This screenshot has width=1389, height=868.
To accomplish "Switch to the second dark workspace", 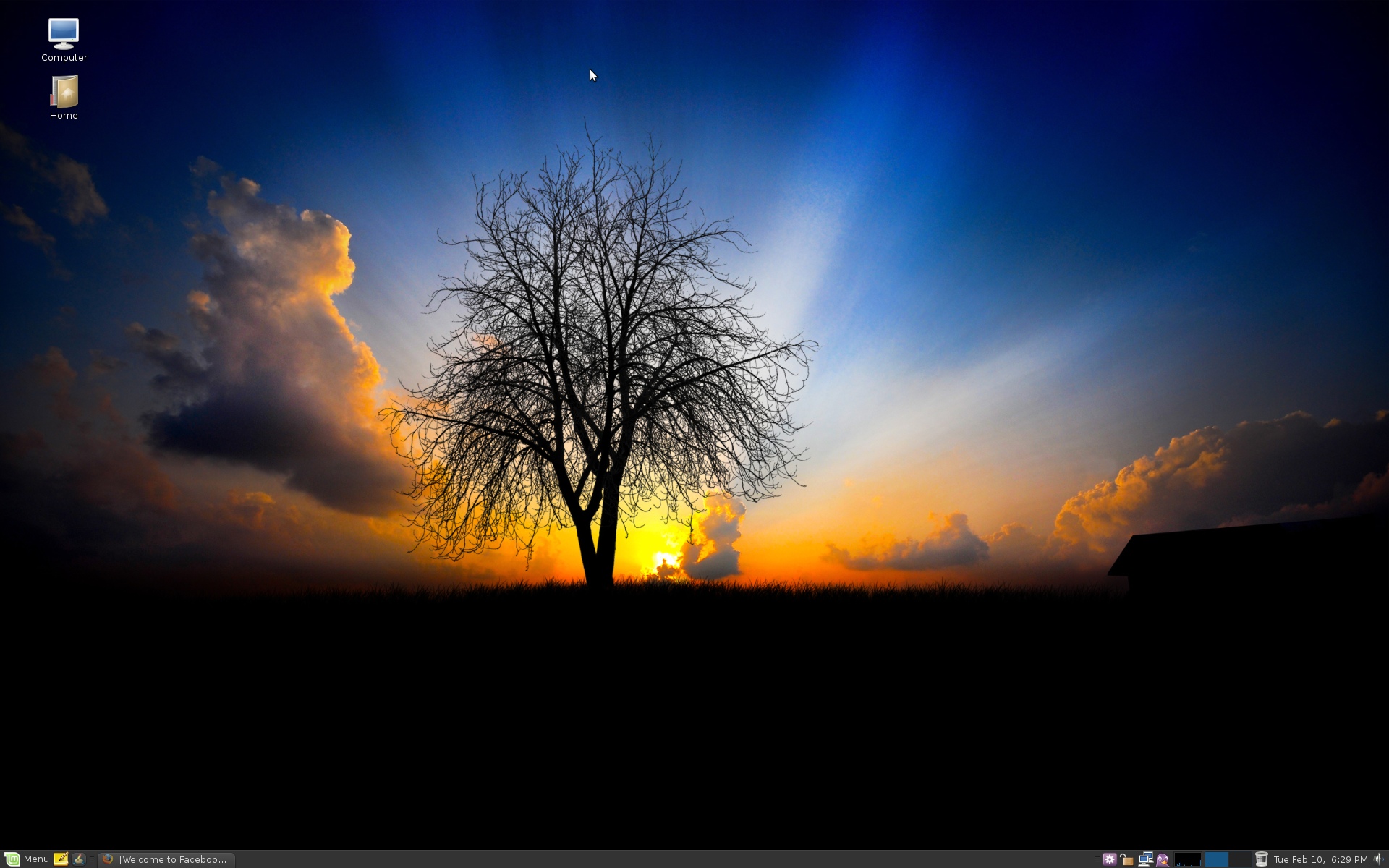I will (1239, 859).
